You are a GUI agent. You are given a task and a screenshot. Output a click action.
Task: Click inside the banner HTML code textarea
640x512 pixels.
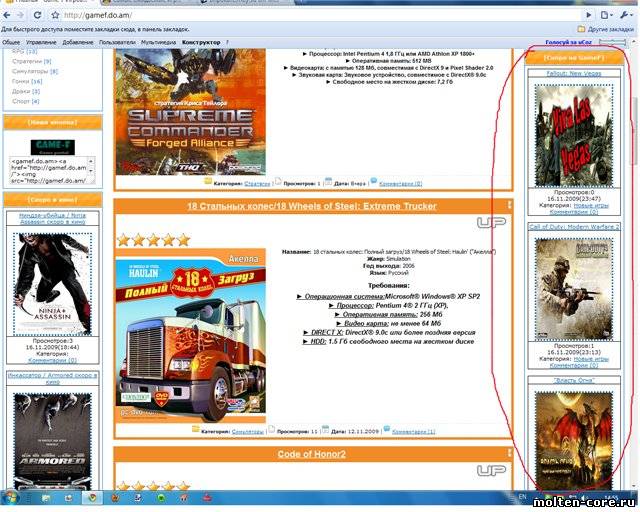tap(49, 170)
